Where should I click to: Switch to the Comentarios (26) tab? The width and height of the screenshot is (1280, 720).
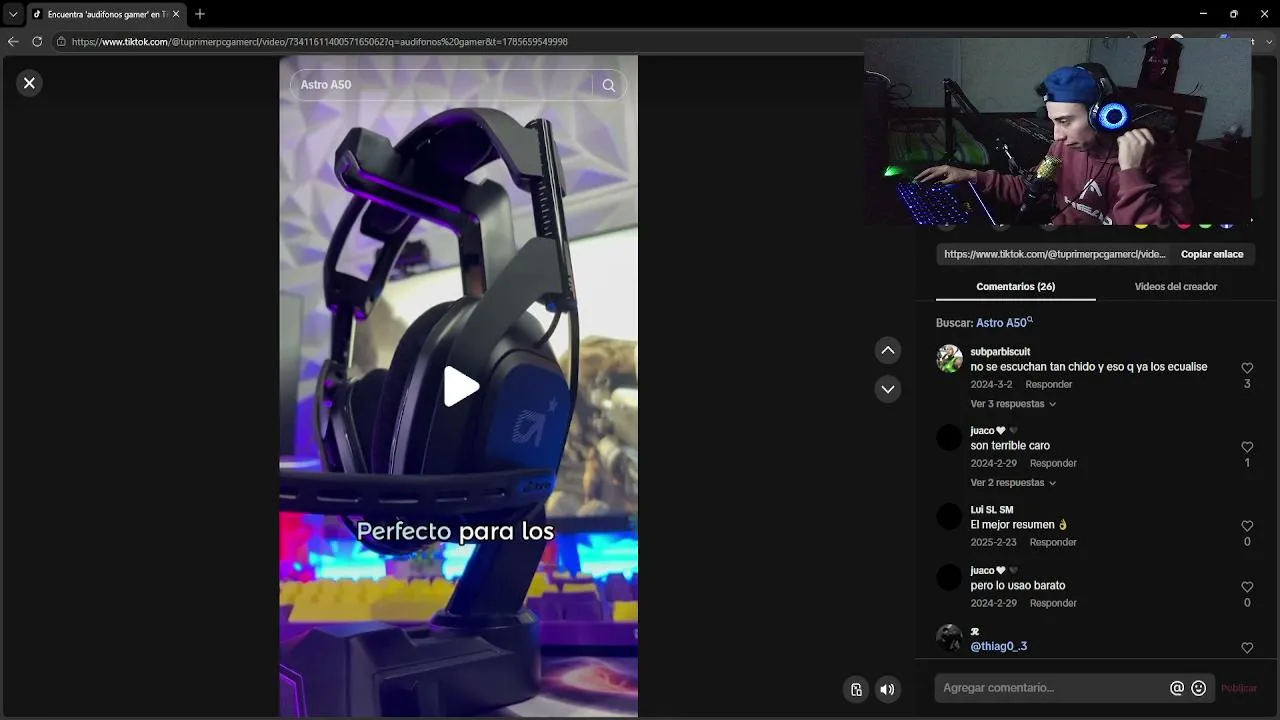1016,287
